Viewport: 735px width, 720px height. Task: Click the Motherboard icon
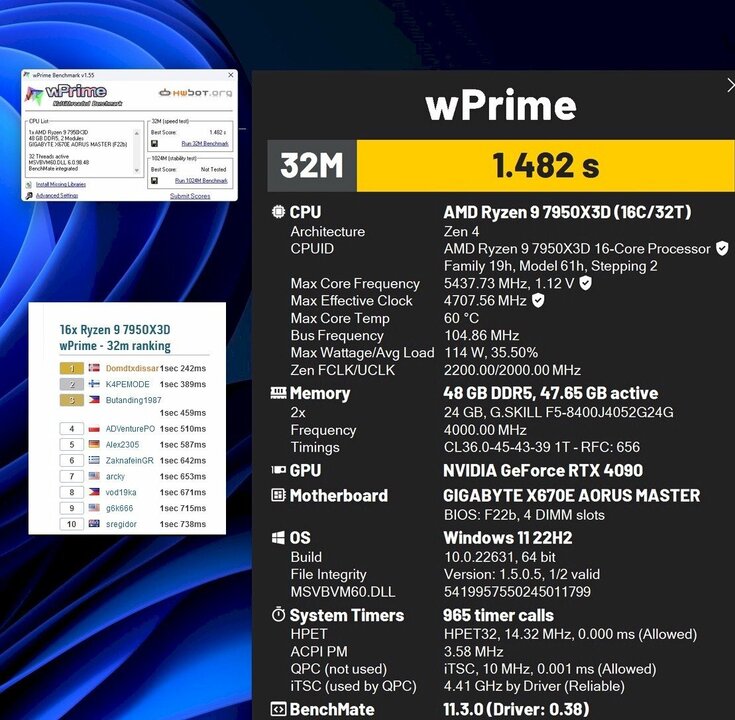pos(278,495)
